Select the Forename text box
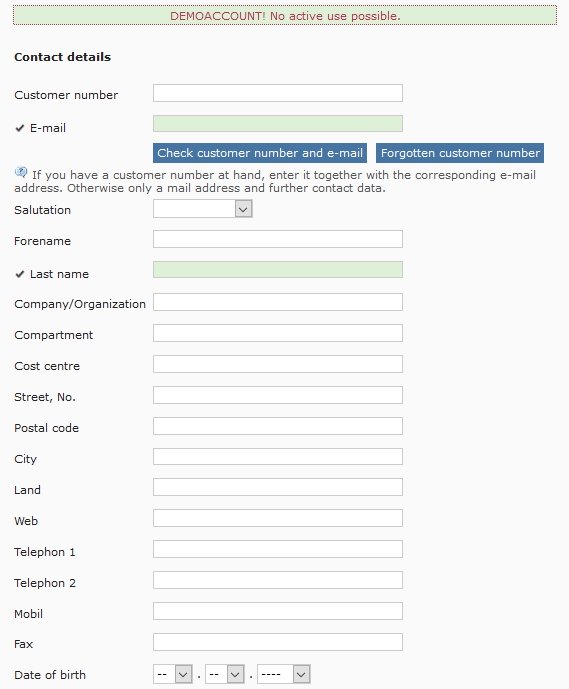569x689 pixels. pyautogui.click(x=278, y=239)
